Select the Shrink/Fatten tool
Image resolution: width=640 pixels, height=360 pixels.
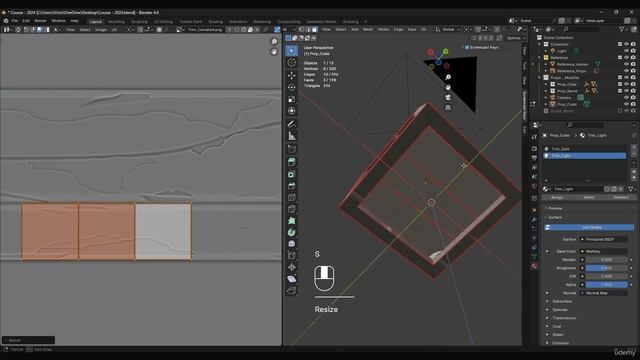[x=291, y=267]
